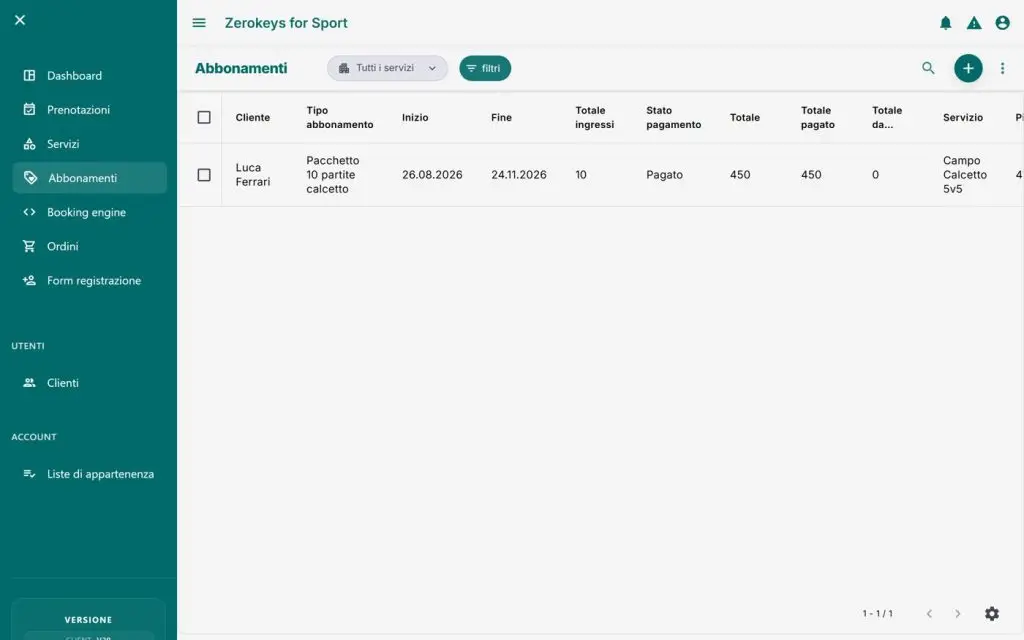Open the user account profile icon
This screenshot has width=1024, height=640.
click(x=1002, y=23)
